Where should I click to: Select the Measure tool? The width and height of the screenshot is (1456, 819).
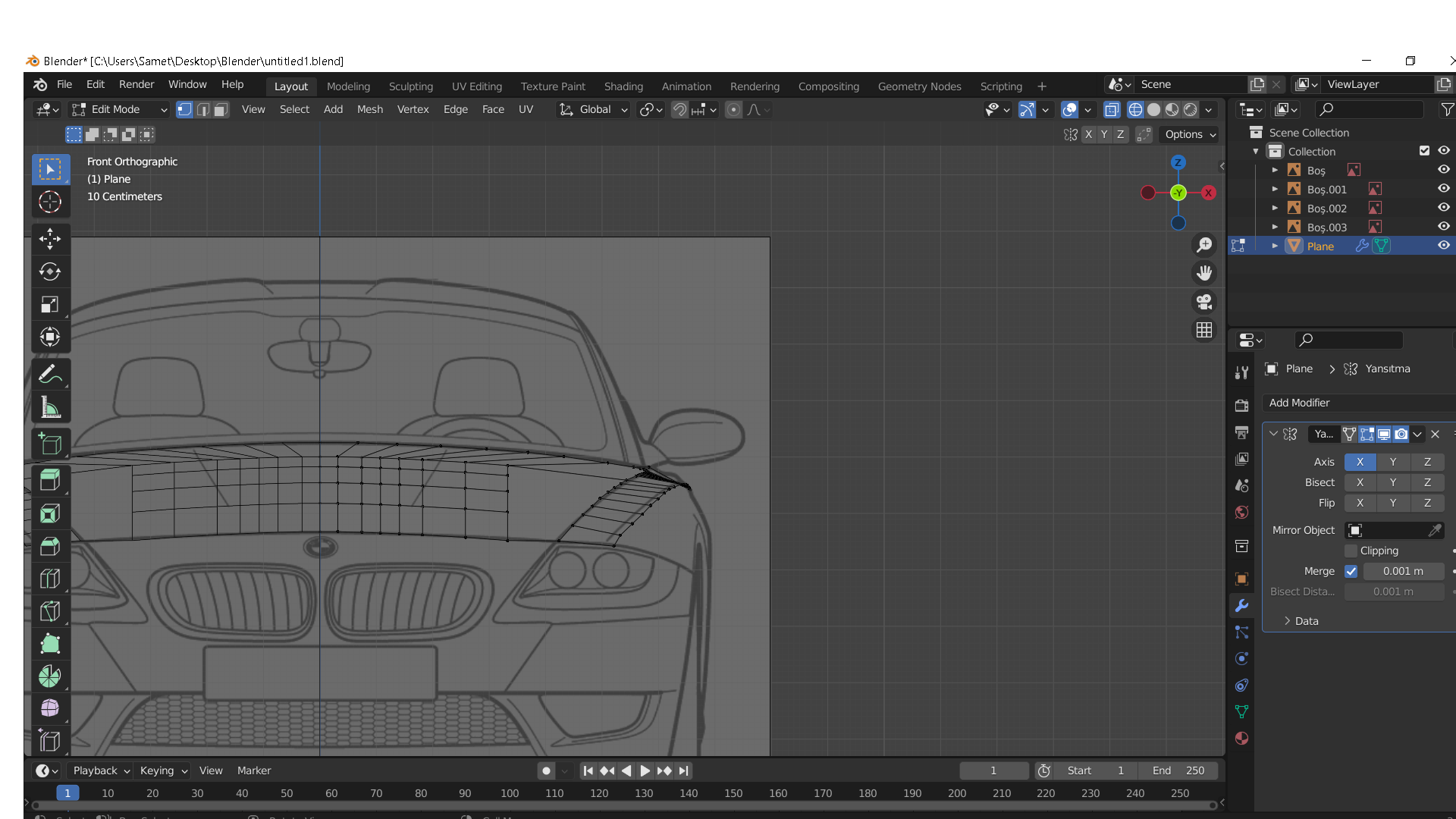pos(50,408)
